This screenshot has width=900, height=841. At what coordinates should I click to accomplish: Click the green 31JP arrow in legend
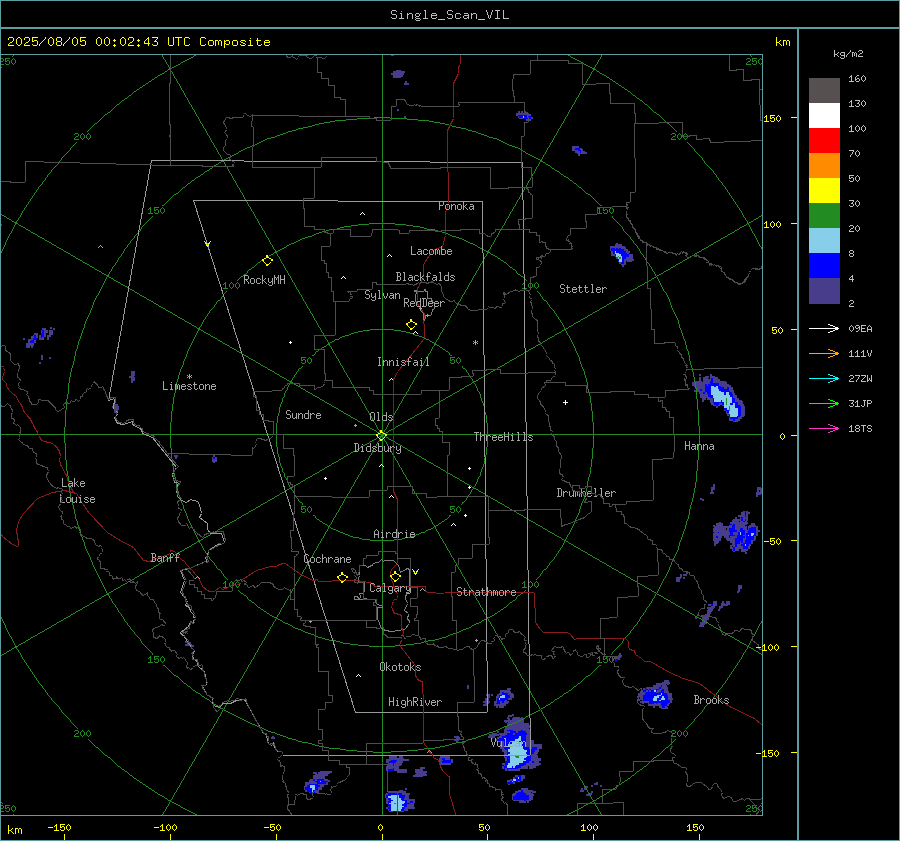[x=824, y=404]
